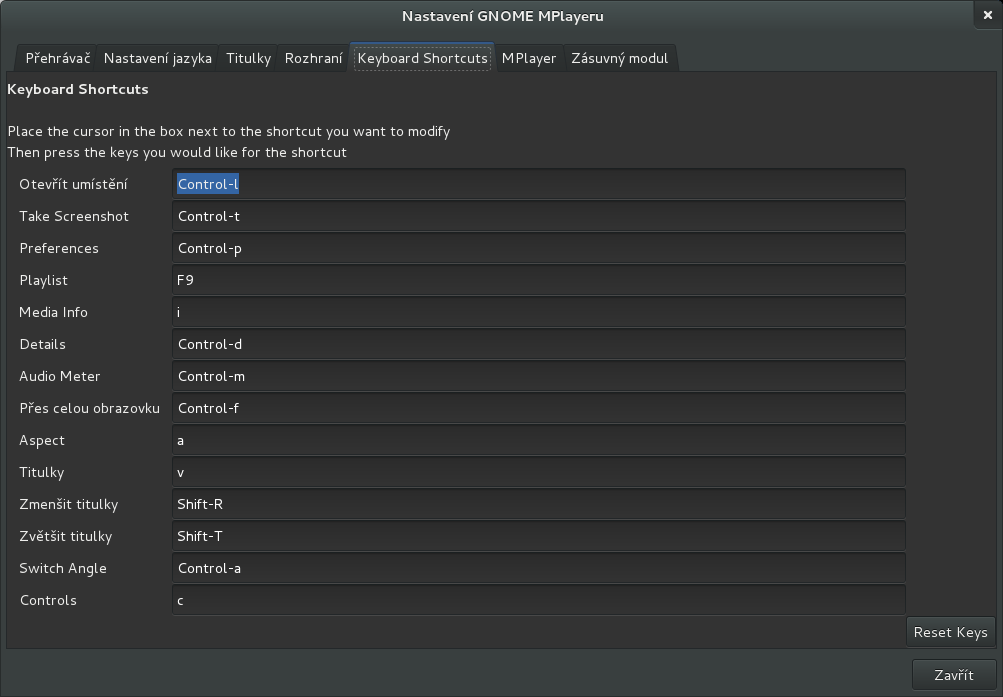Open the MPlayer tab
Viewport: 1003px width, 697px height.
click(529, 58)
